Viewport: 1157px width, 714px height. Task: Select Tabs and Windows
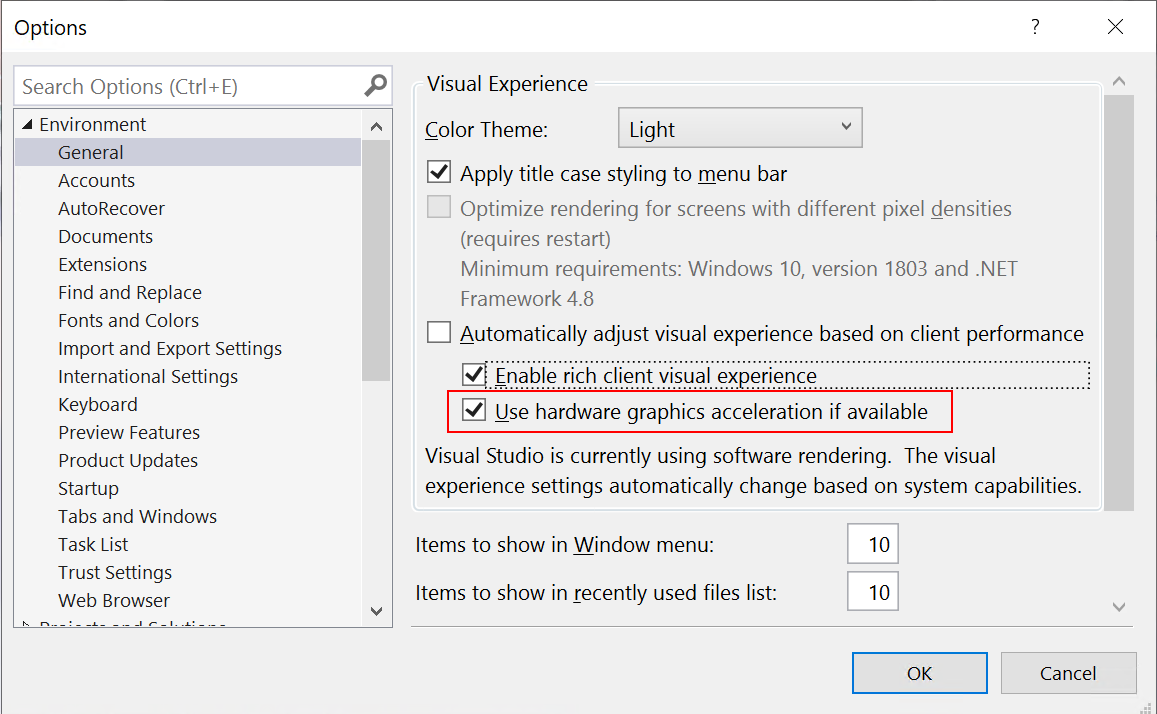[x=137, y=517]
